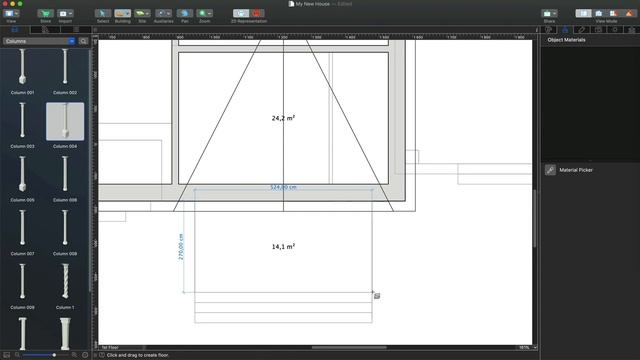640x360 pixels.
Task: Open the first inspector tab icon
Action: pos(549,29)
